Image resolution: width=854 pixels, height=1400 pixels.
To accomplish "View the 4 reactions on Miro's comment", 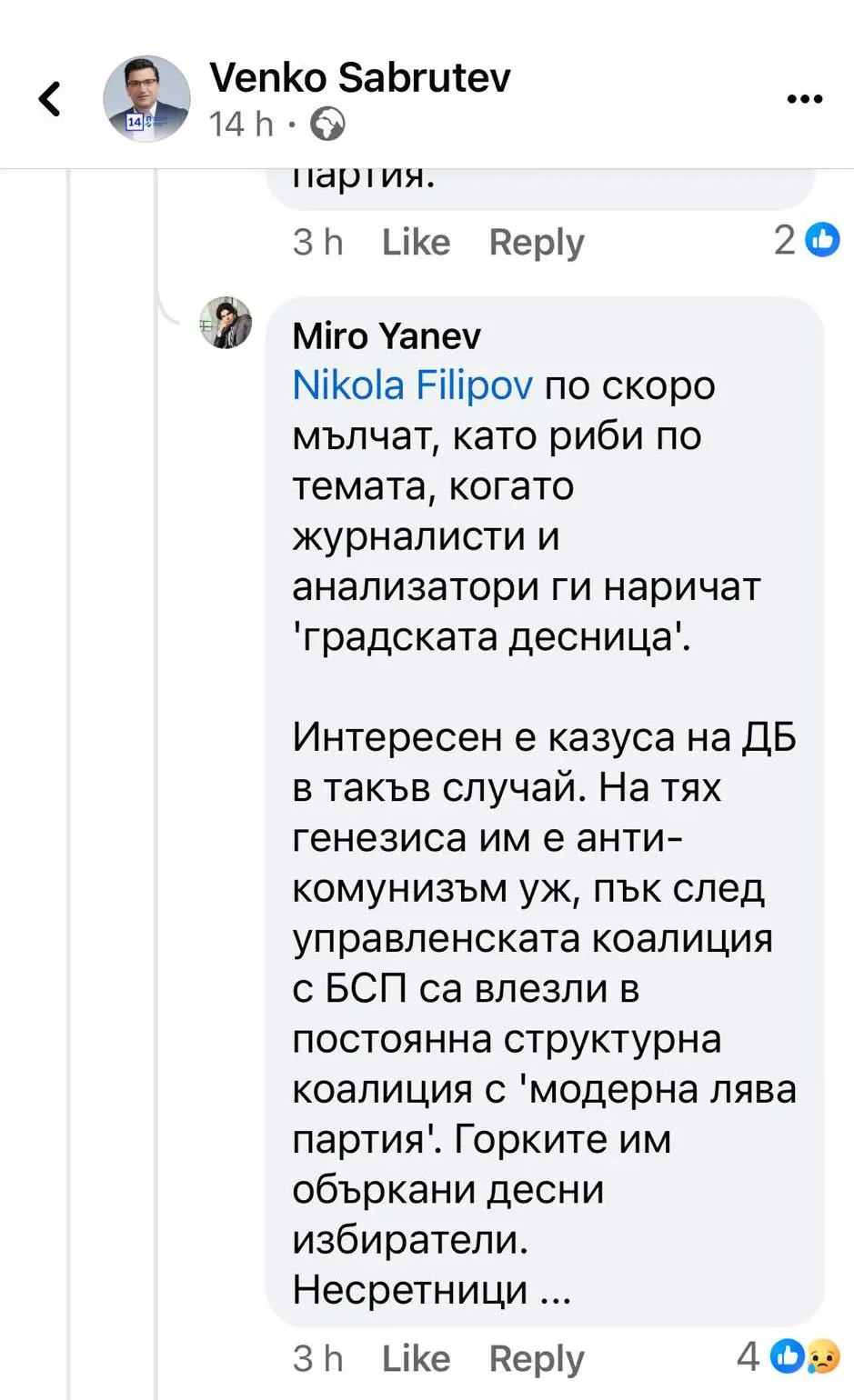I will click(749, 1356).
